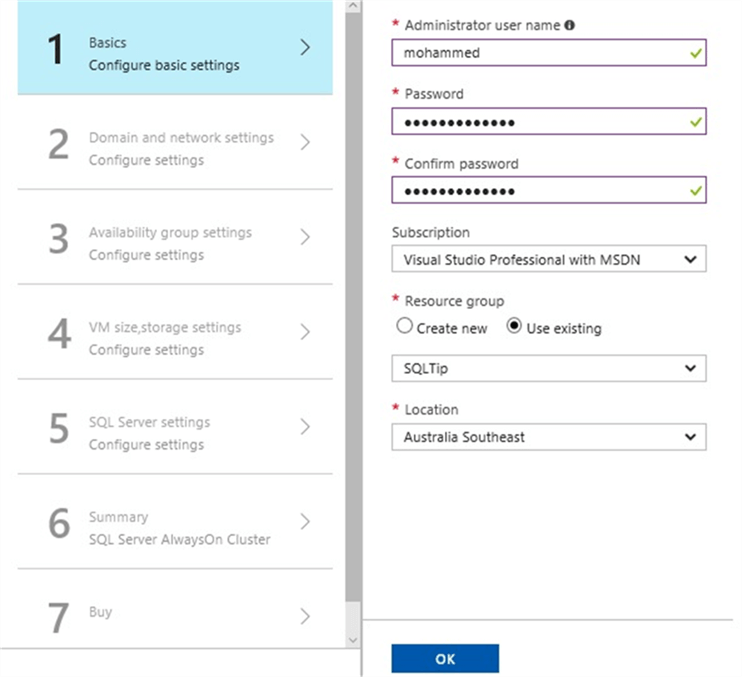Click the chevron on the Summary step
Image resolution: width=742 pixels, height=677 pixels.
tap(305, 522)
